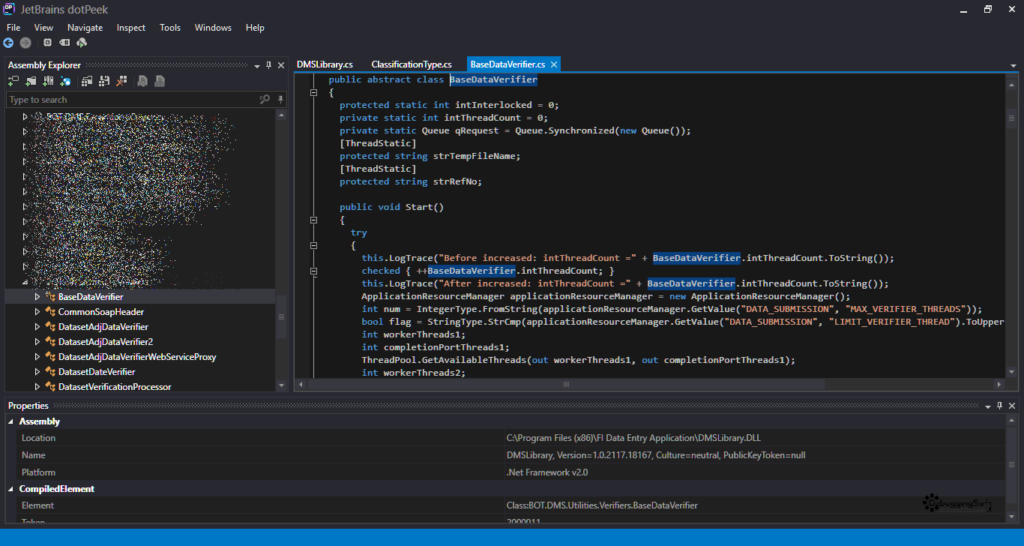This screenshot has width=1024, height=546.
Task: Click class icon next to DatasetVerificationProcessor
Action: click(50, 387)
